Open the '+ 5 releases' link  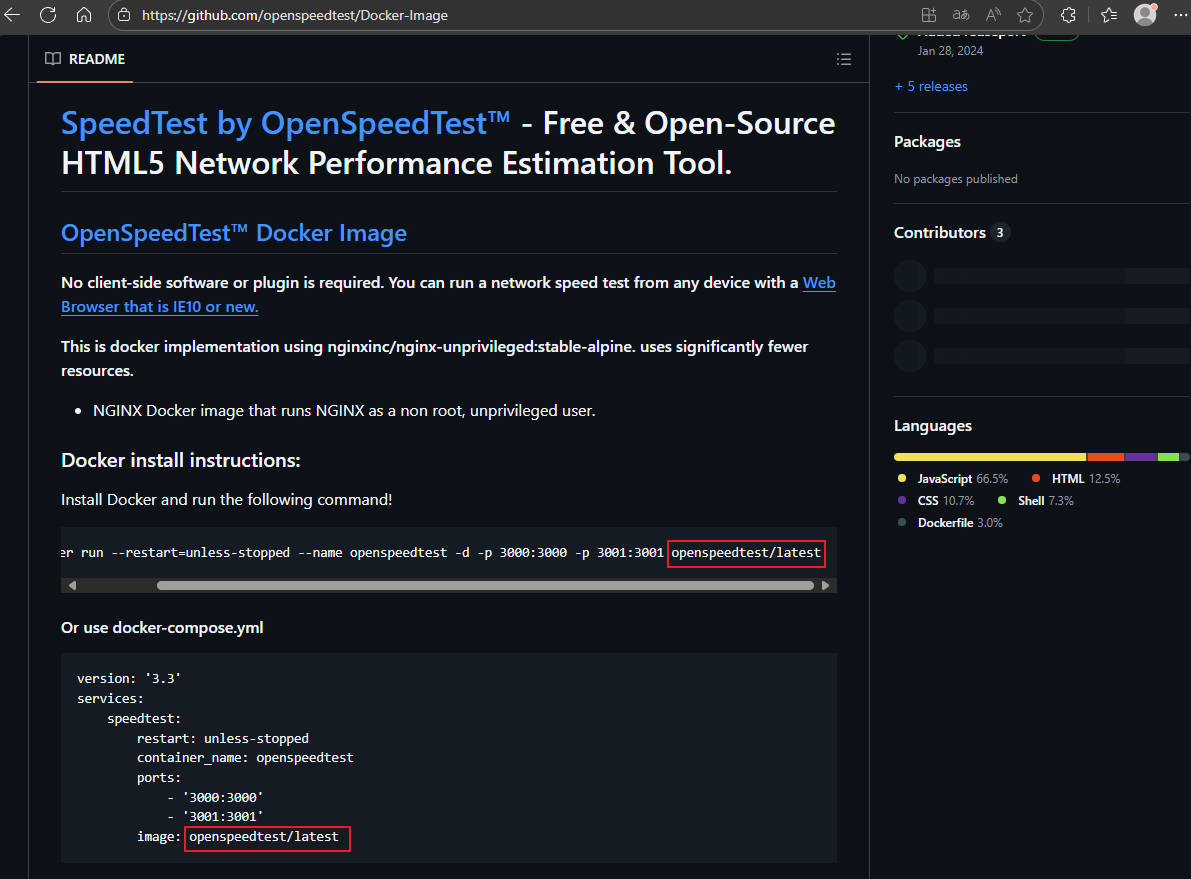pos(930,86)
